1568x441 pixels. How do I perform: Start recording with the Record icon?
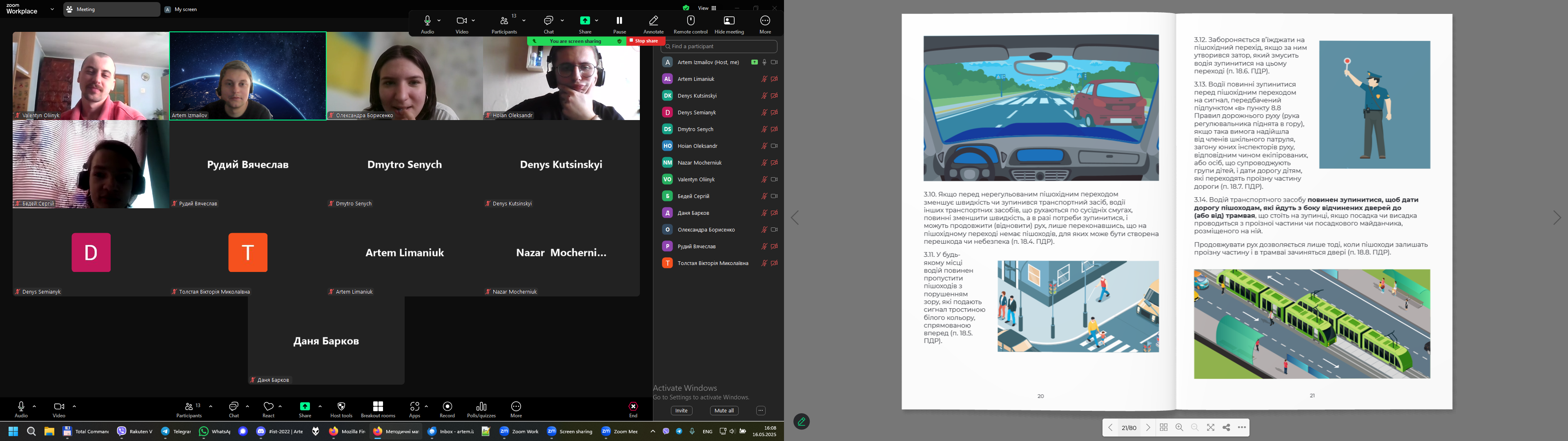click(448, 409)
